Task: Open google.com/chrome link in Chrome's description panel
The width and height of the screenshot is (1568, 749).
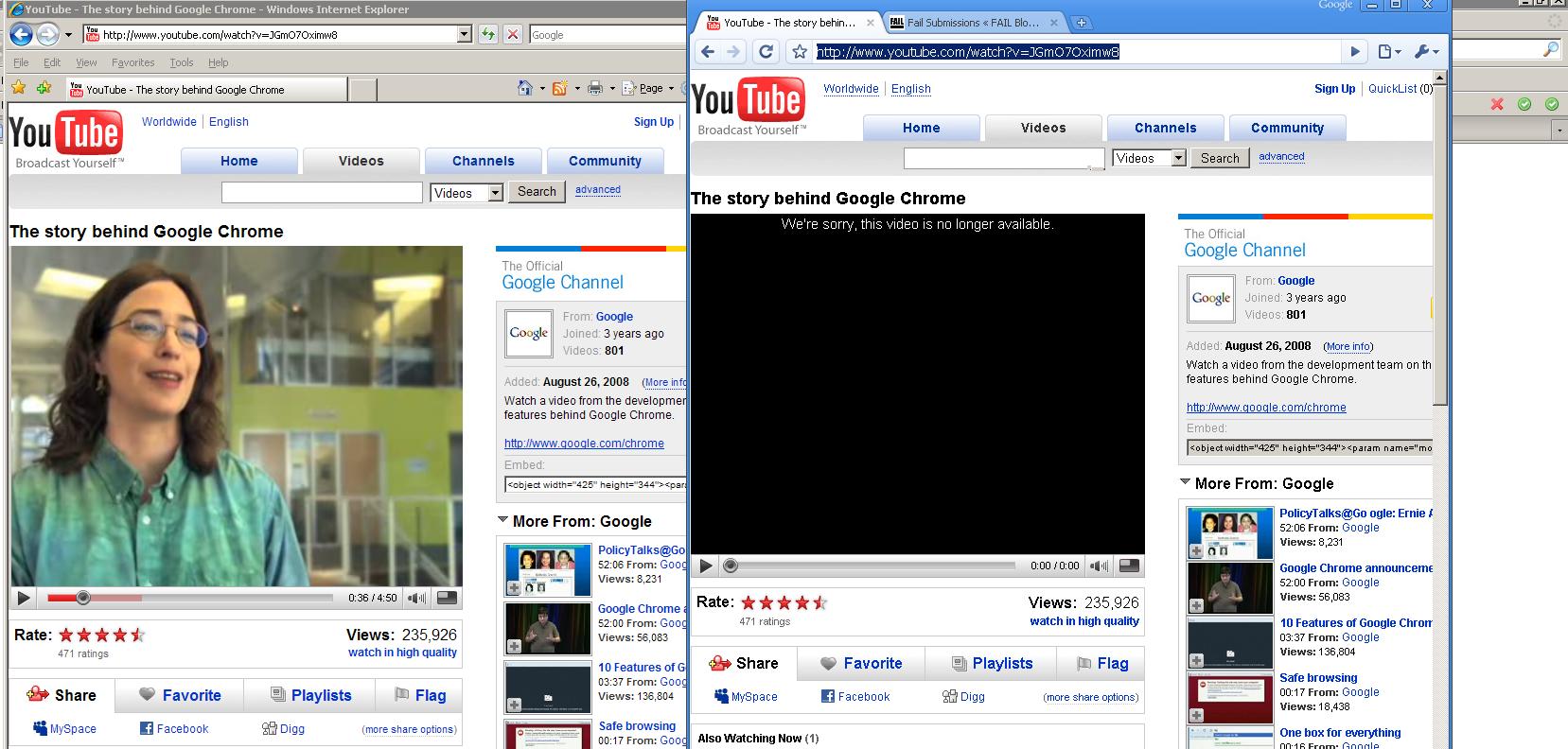Action: (1266, 408)
